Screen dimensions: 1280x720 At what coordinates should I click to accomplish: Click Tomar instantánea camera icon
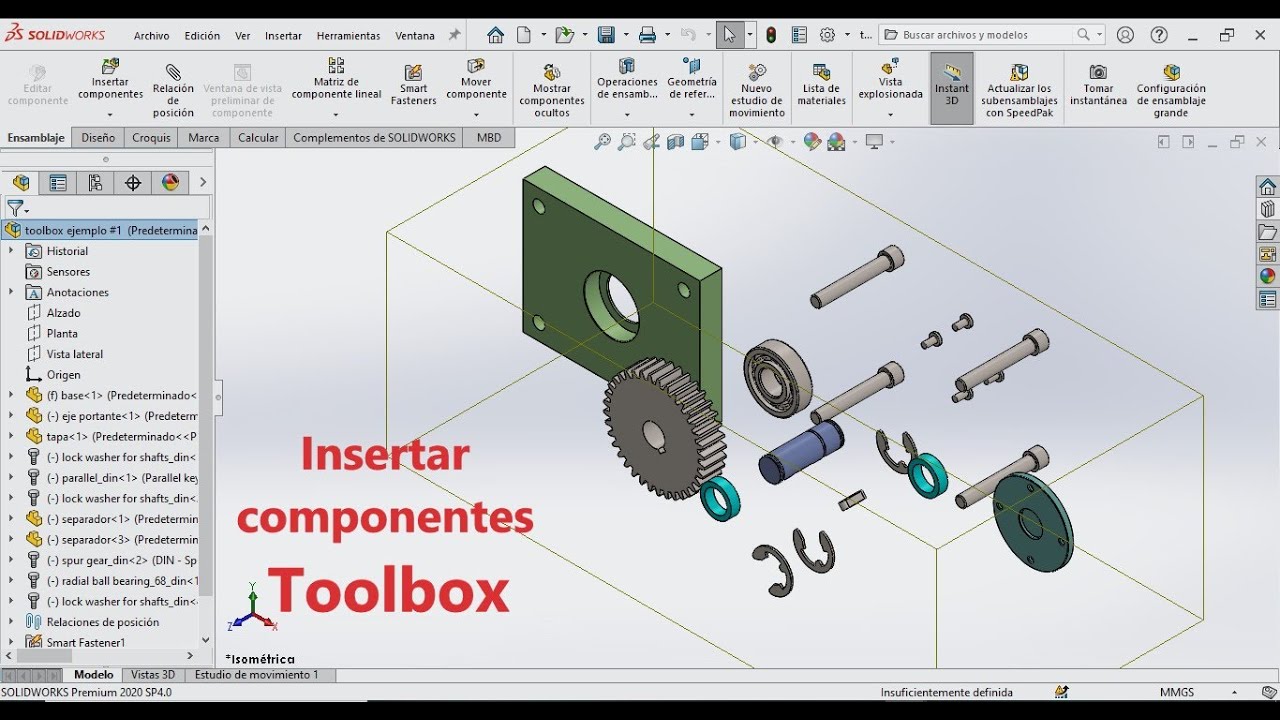pos(1098,72)
